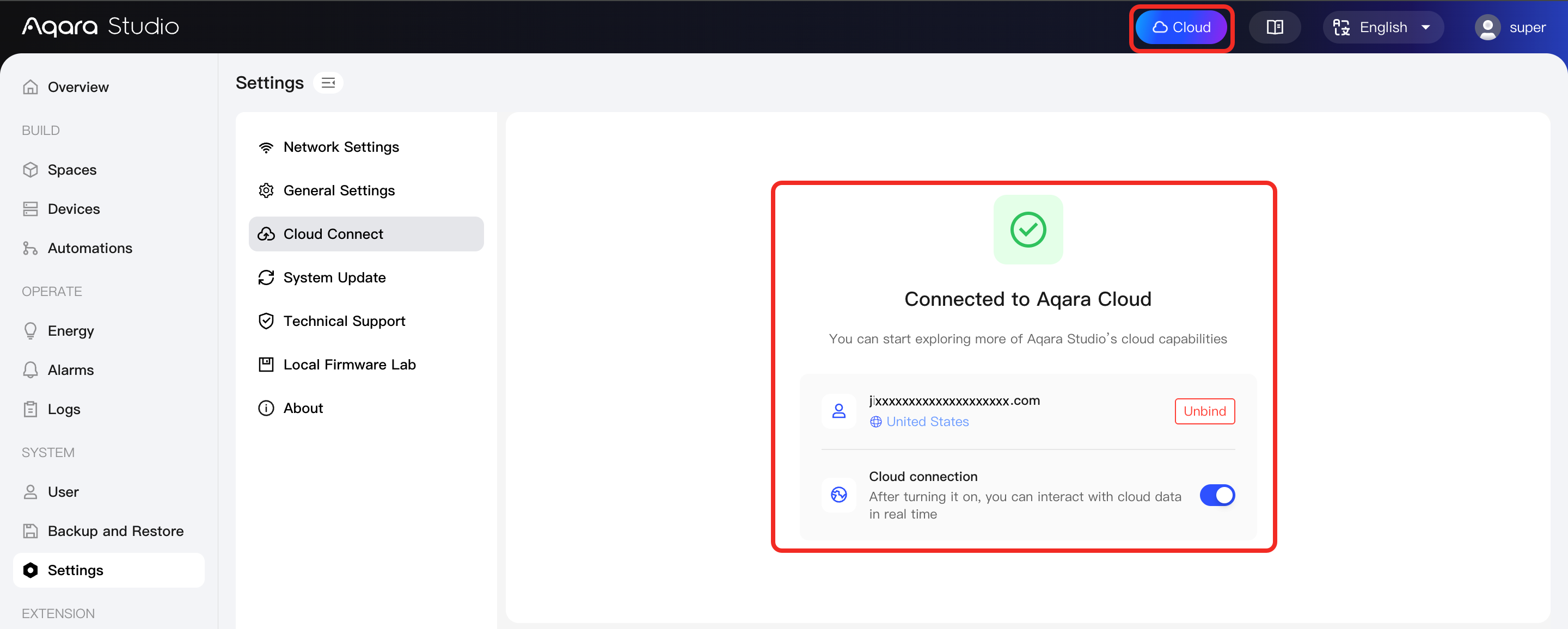Open the Logs page

108,409
